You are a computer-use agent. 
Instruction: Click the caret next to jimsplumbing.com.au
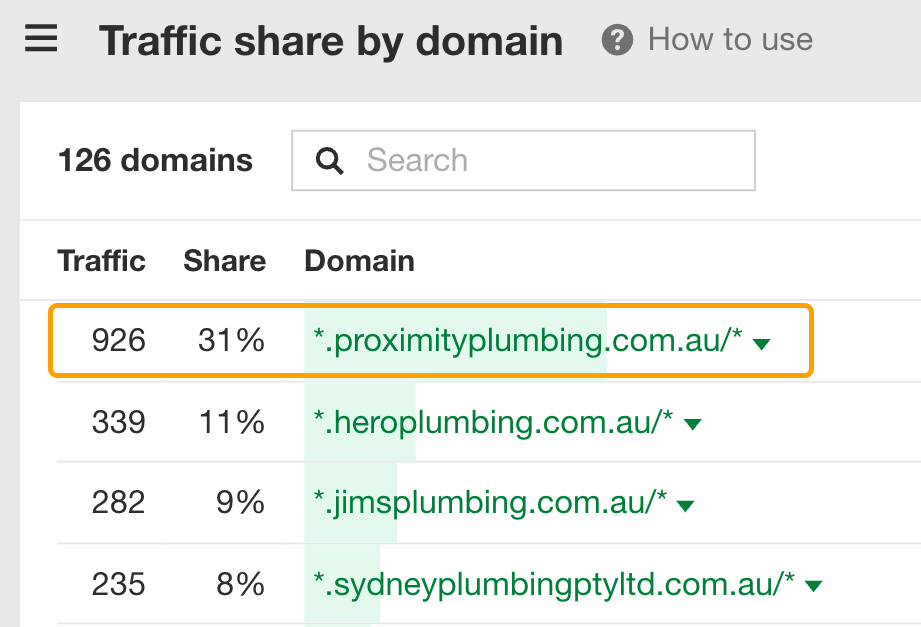[x=684, y=504]
